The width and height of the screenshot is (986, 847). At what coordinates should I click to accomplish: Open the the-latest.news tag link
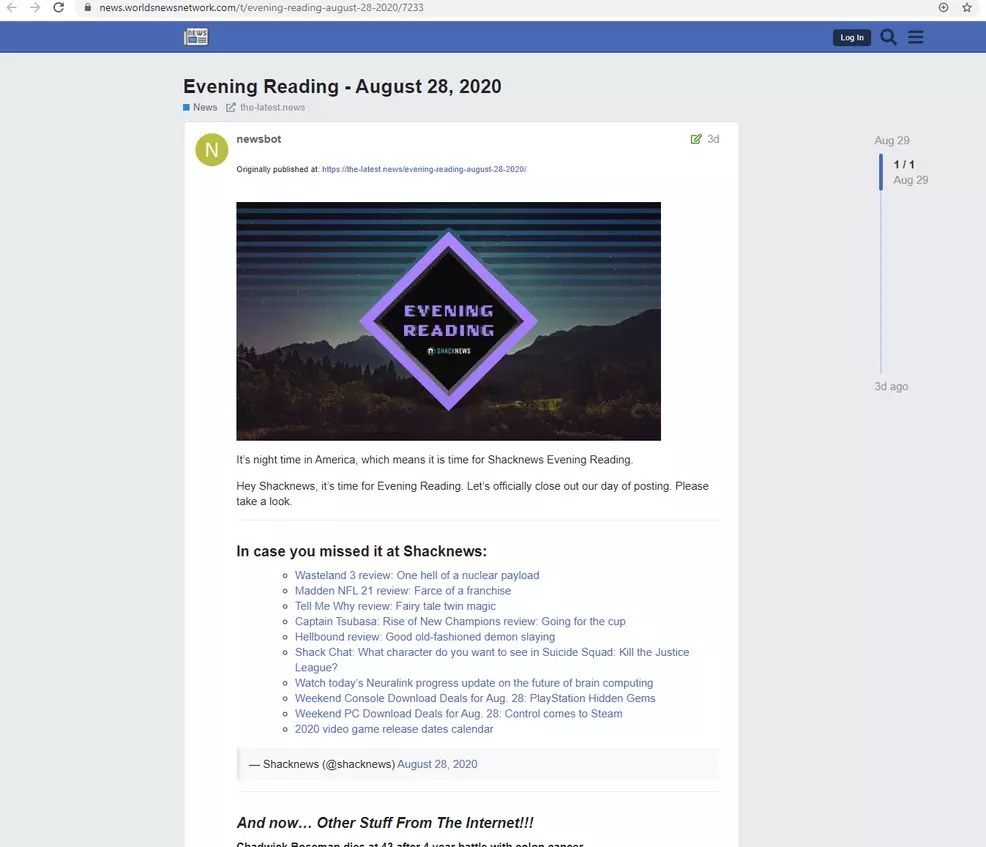(271, 107)
